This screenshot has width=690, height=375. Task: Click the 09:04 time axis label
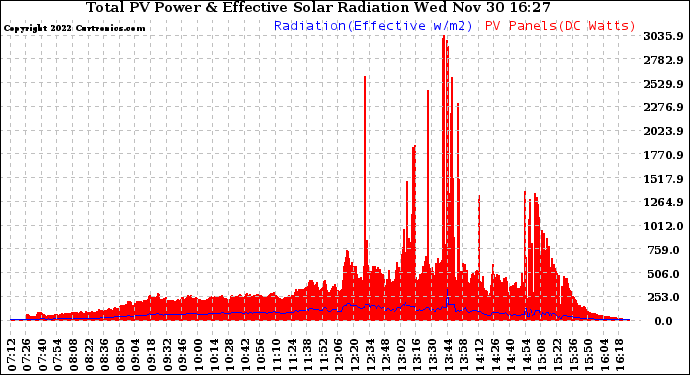[136, 355]
